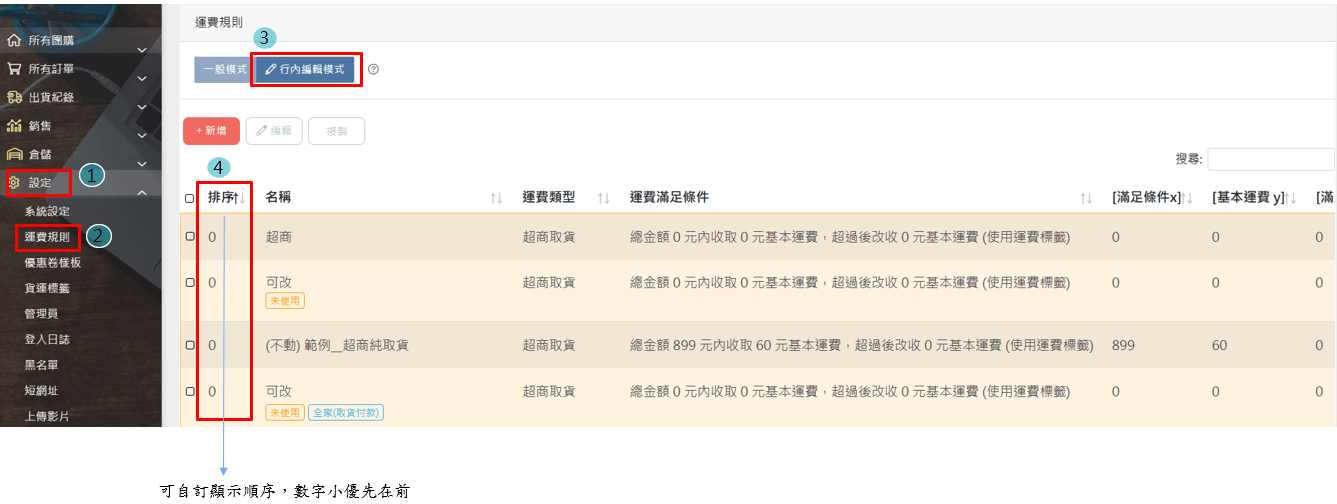Expand the 銷售 submenu arrow
Screen dimensions: 1337x504
tap(142, 135)
